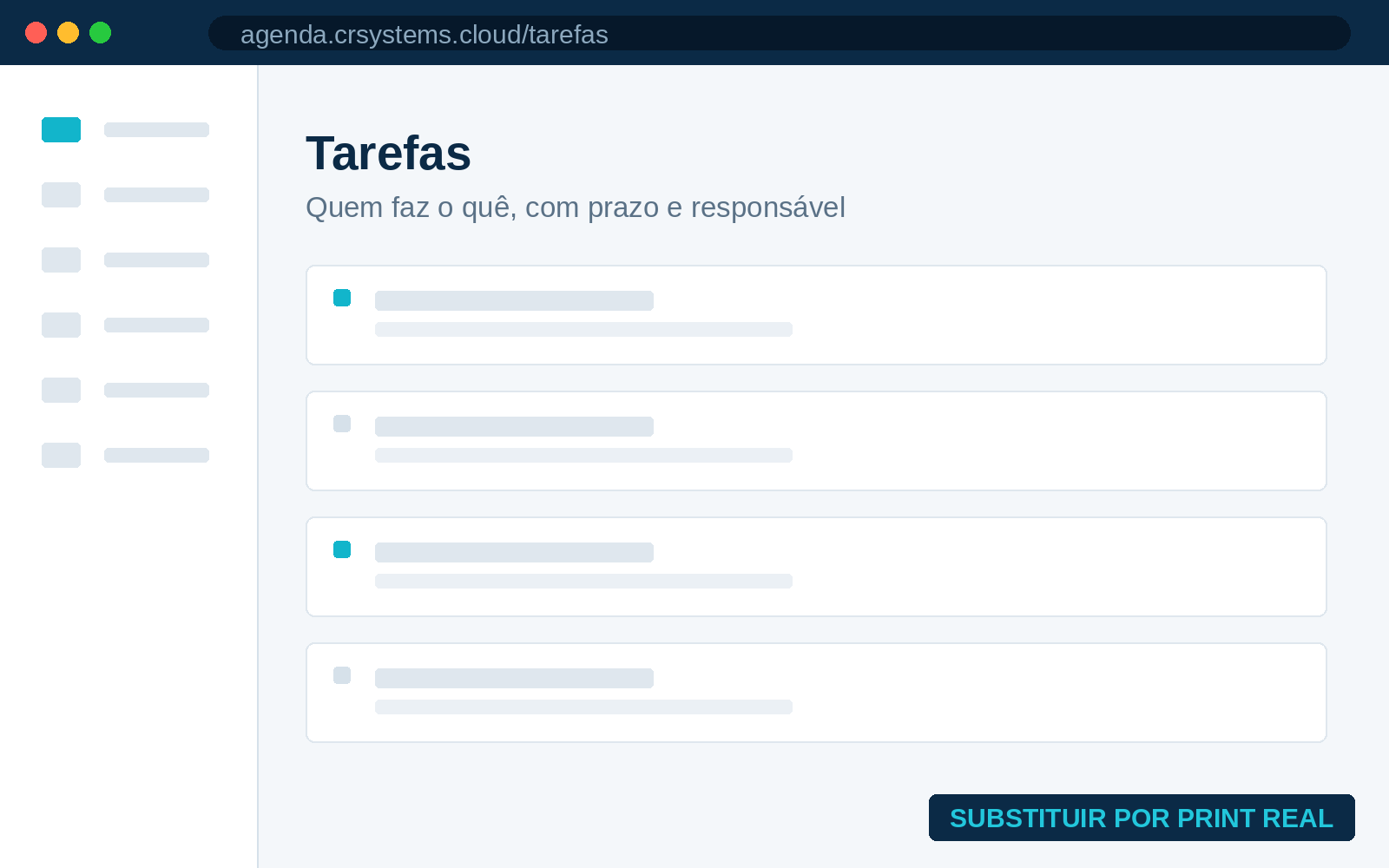Focus the agenda.crsystems.cloud/tarefas address bar
1389x868 pixels.
780,33
